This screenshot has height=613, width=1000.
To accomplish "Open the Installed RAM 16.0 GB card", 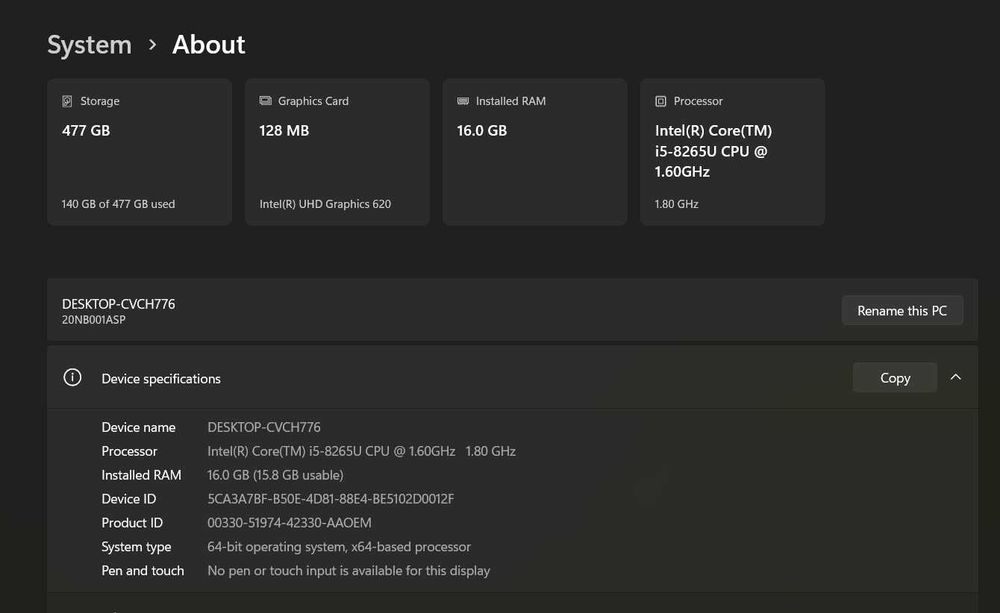I will pyautogui.click(x=535, y=152).
